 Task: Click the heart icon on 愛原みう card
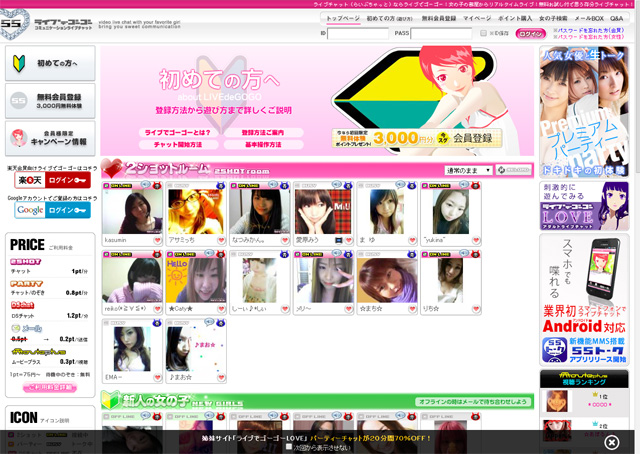coord(349,240)
